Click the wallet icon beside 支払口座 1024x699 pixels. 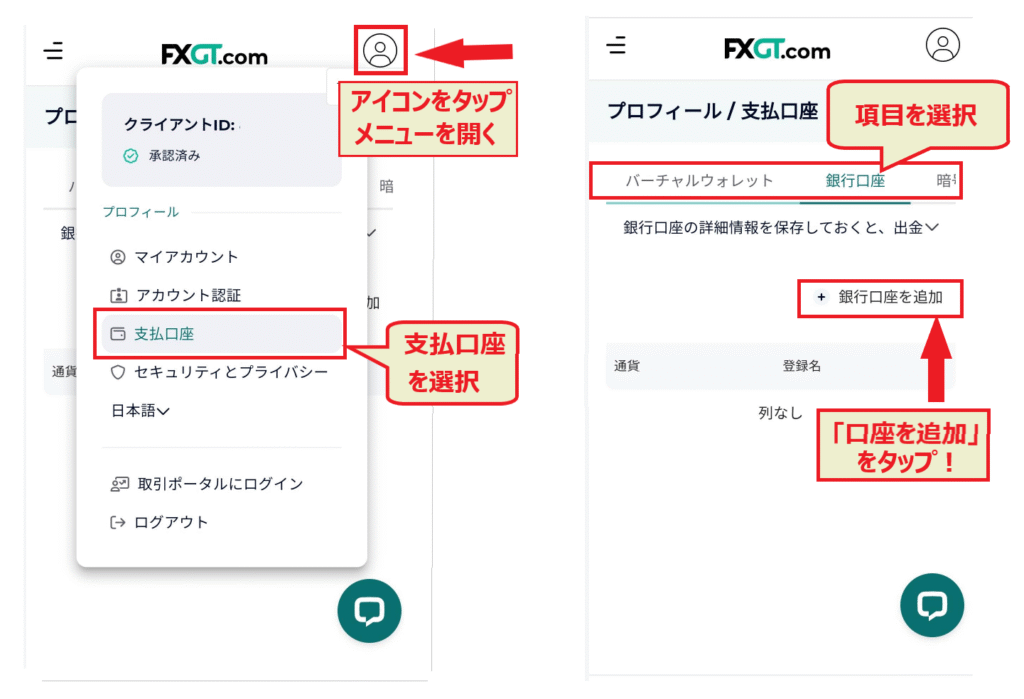tap(118, 334)
